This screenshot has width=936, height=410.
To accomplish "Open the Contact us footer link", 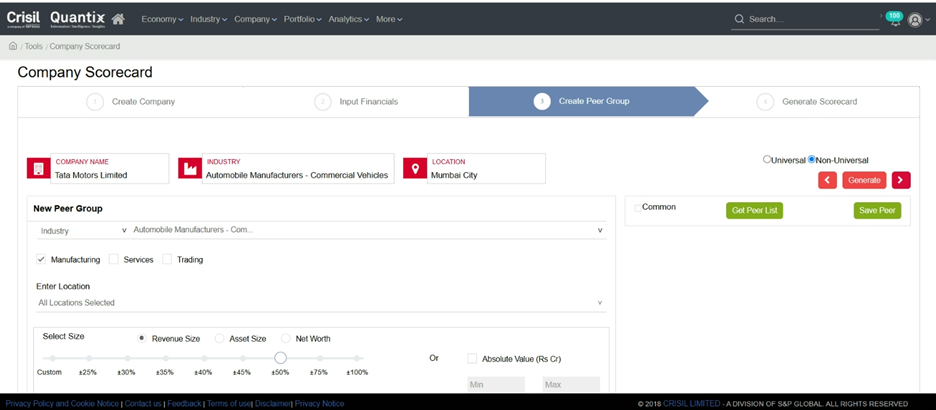I will click(x=143, y=404).
